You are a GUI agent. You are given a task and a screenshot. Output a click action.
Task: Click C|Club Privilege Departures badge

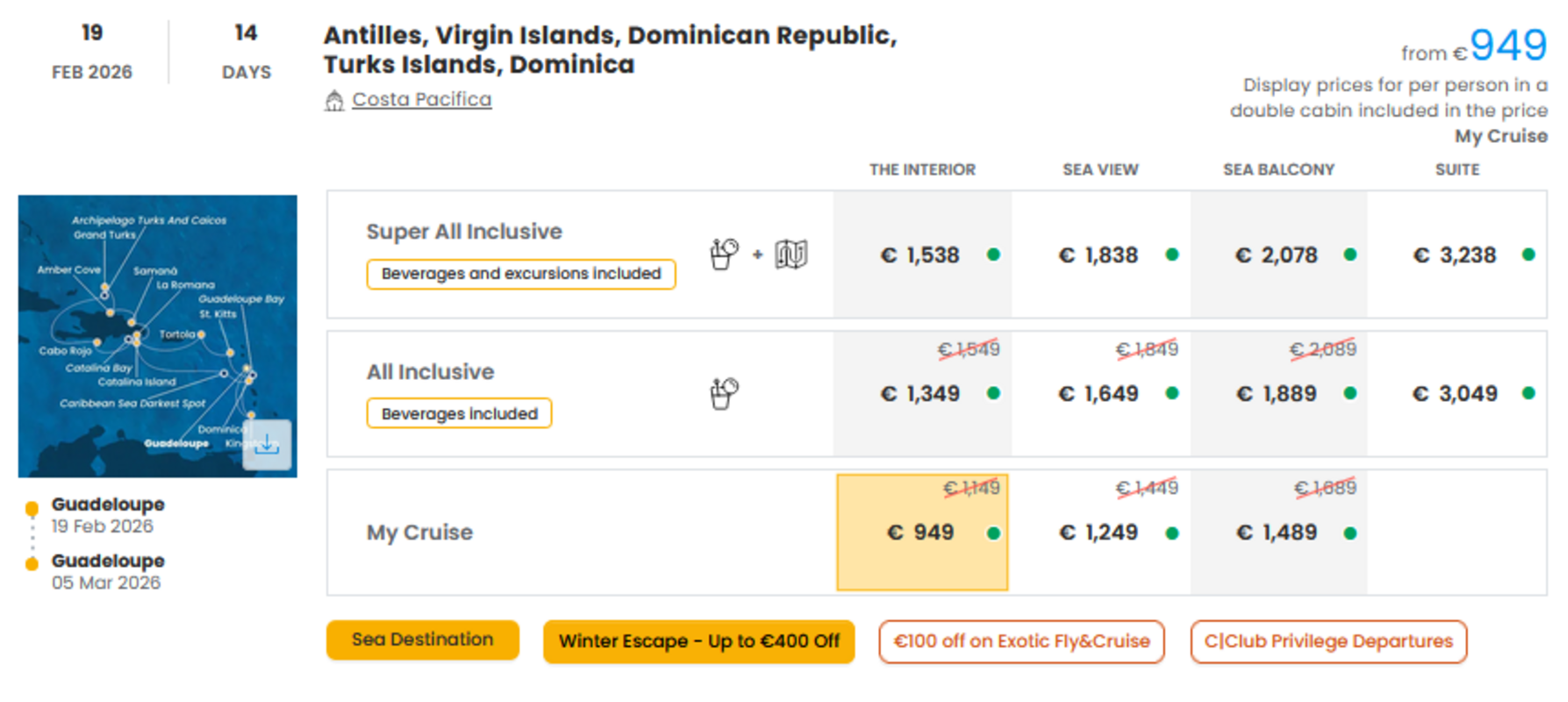pyautogui.click(x=1328, y=641)
